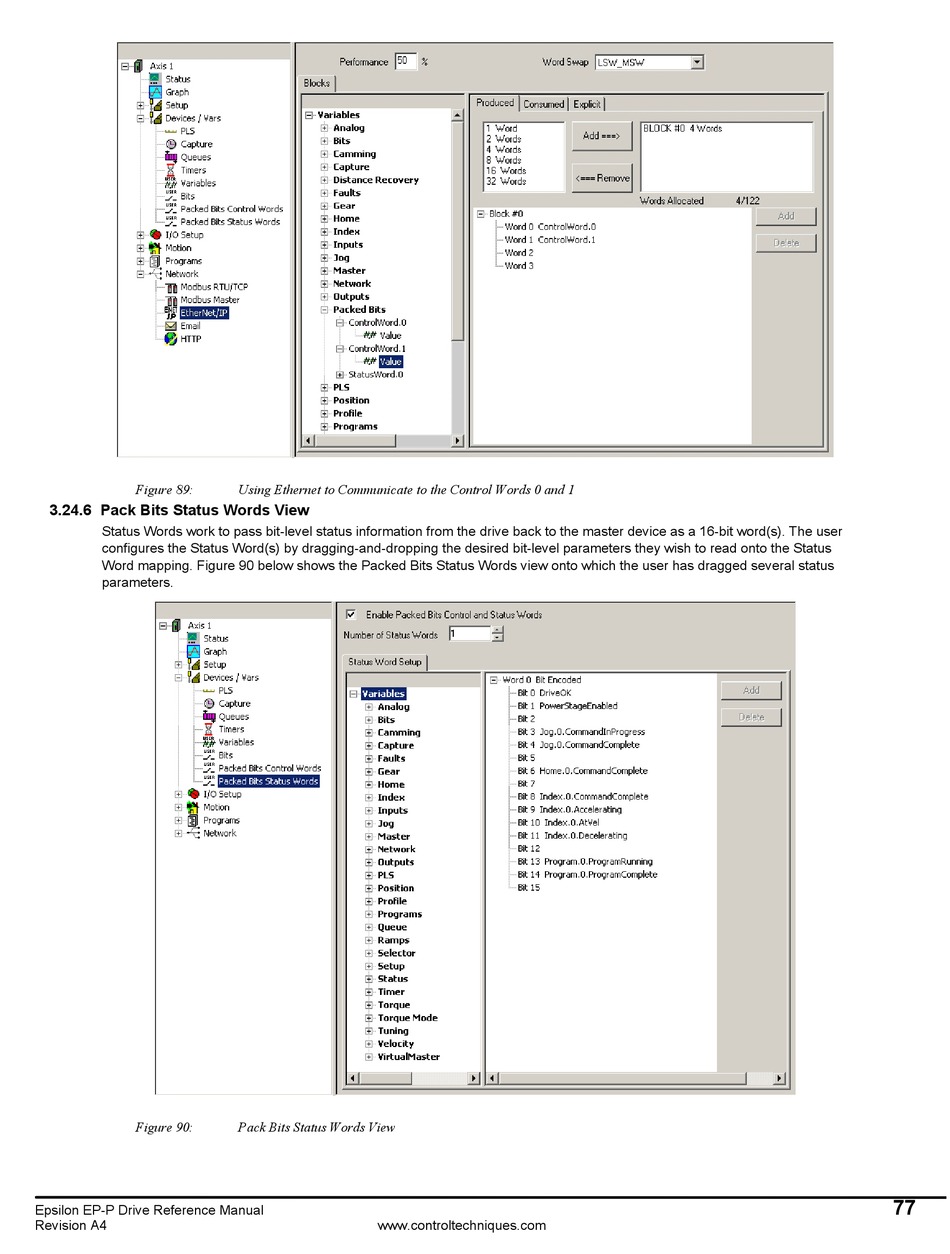Switch to the Consumed tab

(543, 104)
